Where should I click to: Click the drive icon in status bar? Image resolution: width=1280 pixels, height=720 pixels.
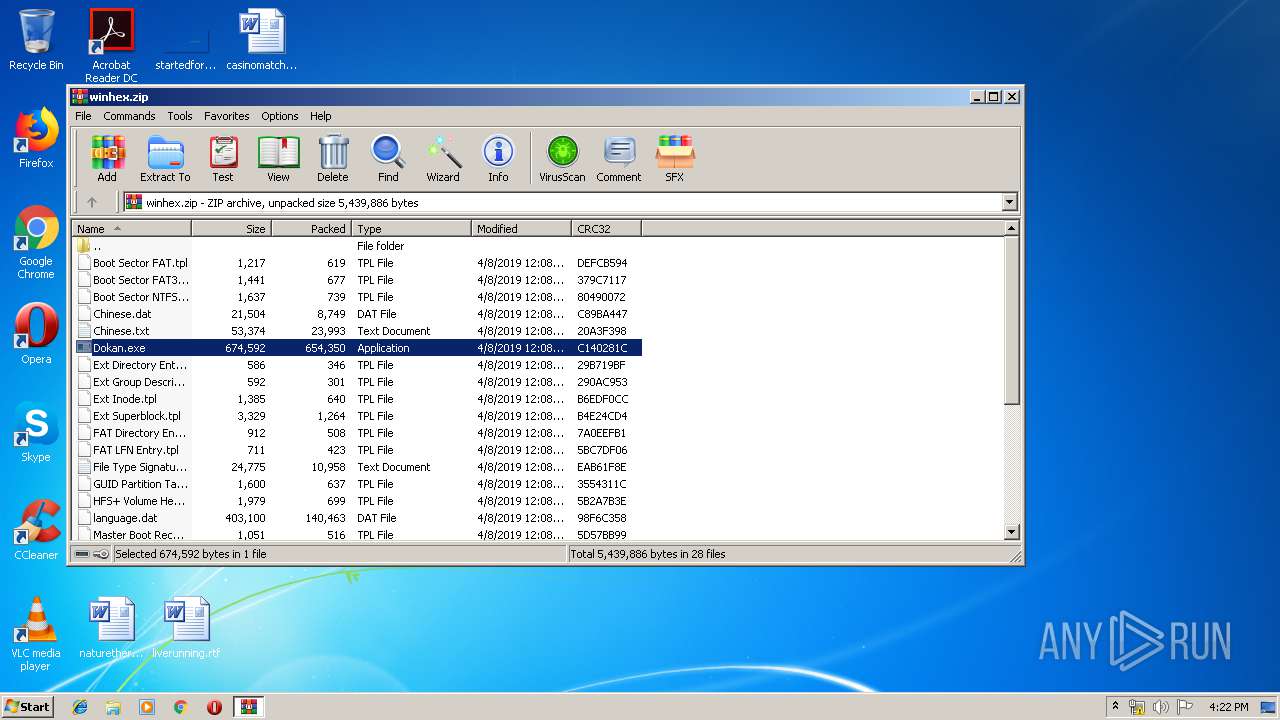click(82, 554)
